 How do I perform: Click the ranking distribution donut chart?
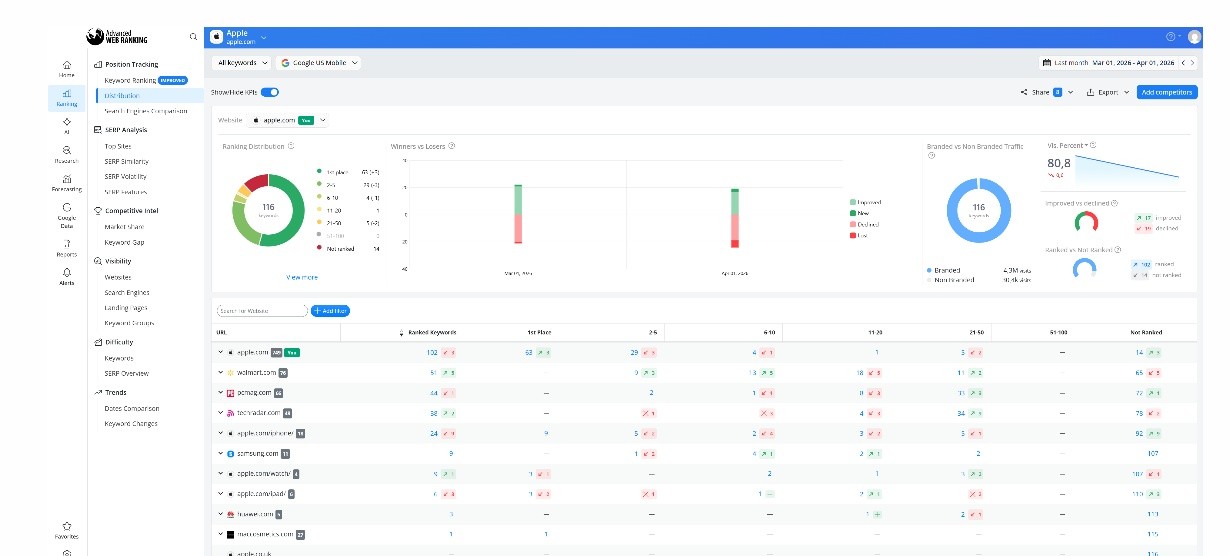click(268, 209)
